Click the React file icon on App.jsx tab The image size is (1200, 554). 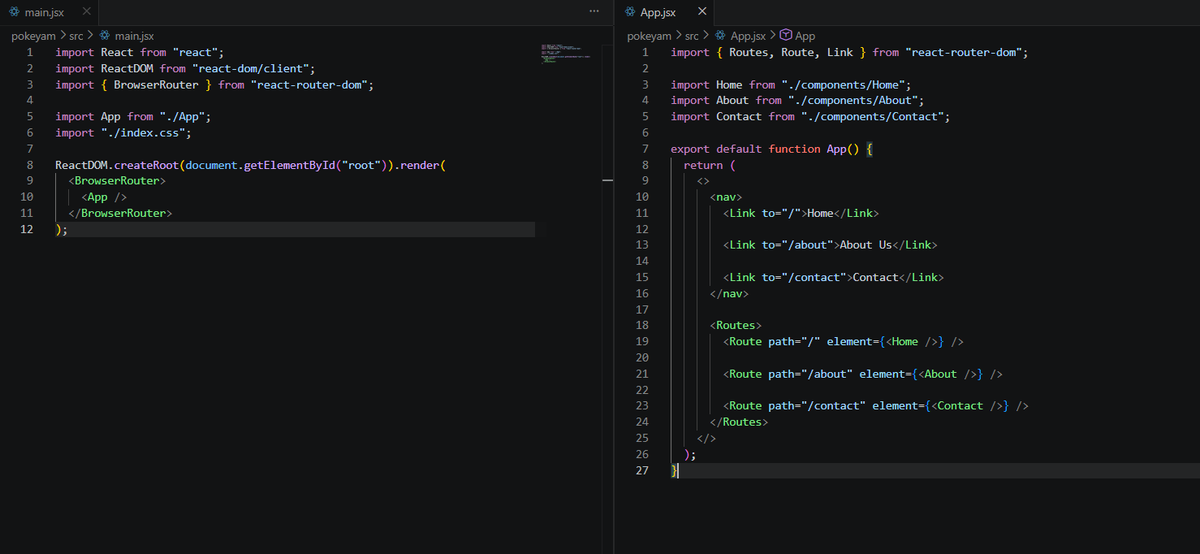coord(629,12)
